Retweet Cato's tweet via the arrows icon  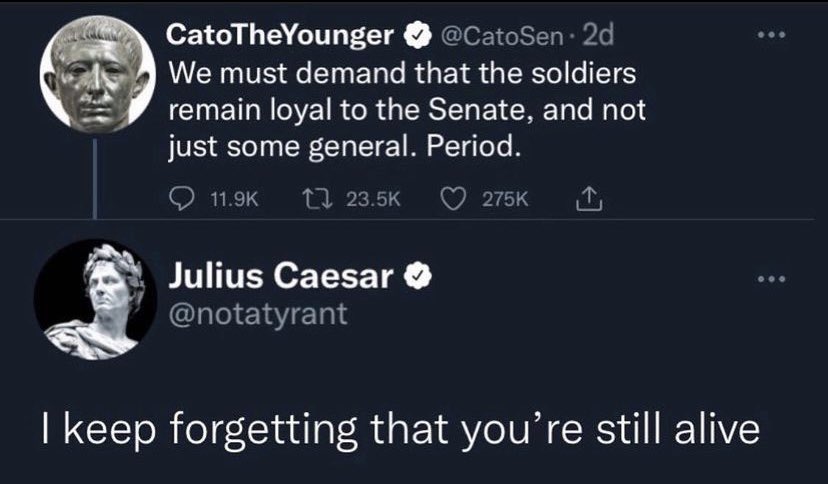pyautogui.click(x=317, y=200)
